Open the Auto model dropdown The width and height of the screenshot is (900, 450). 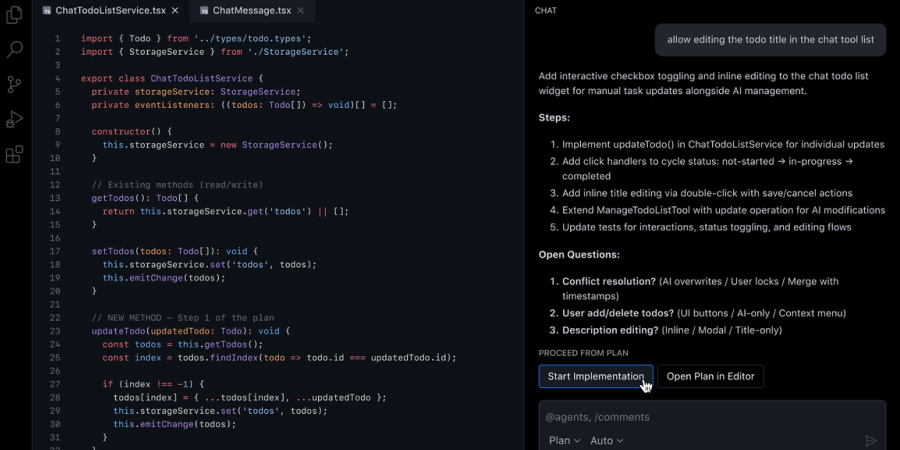(x=607, y=440)
